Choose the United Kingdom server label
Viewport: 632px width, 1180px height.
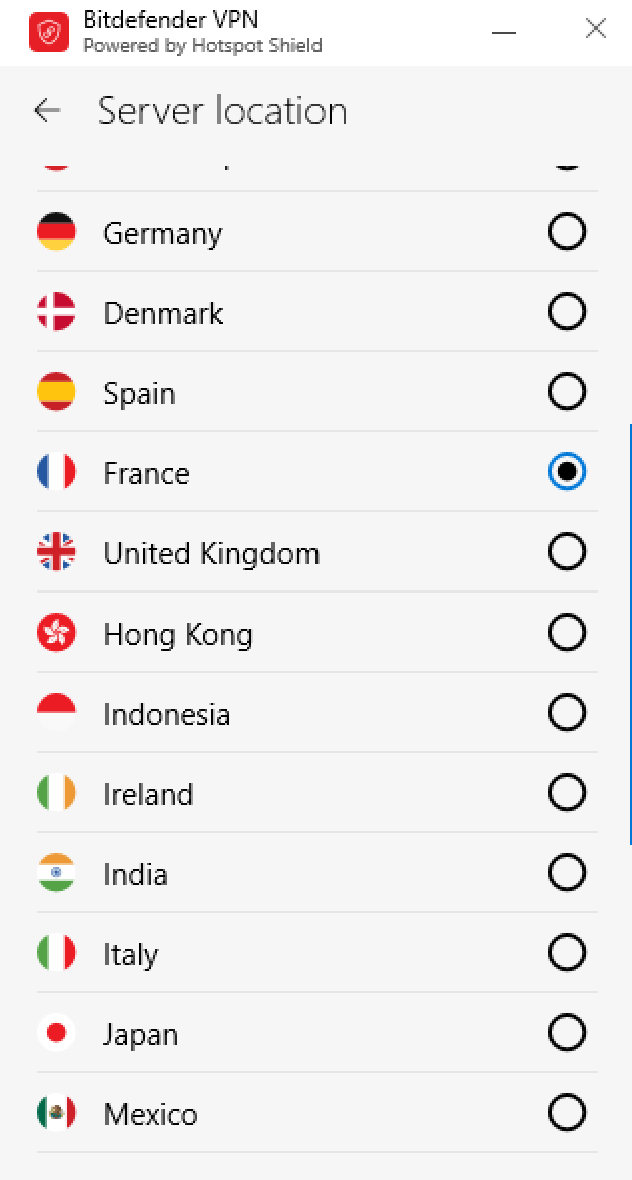pos(211,553)
